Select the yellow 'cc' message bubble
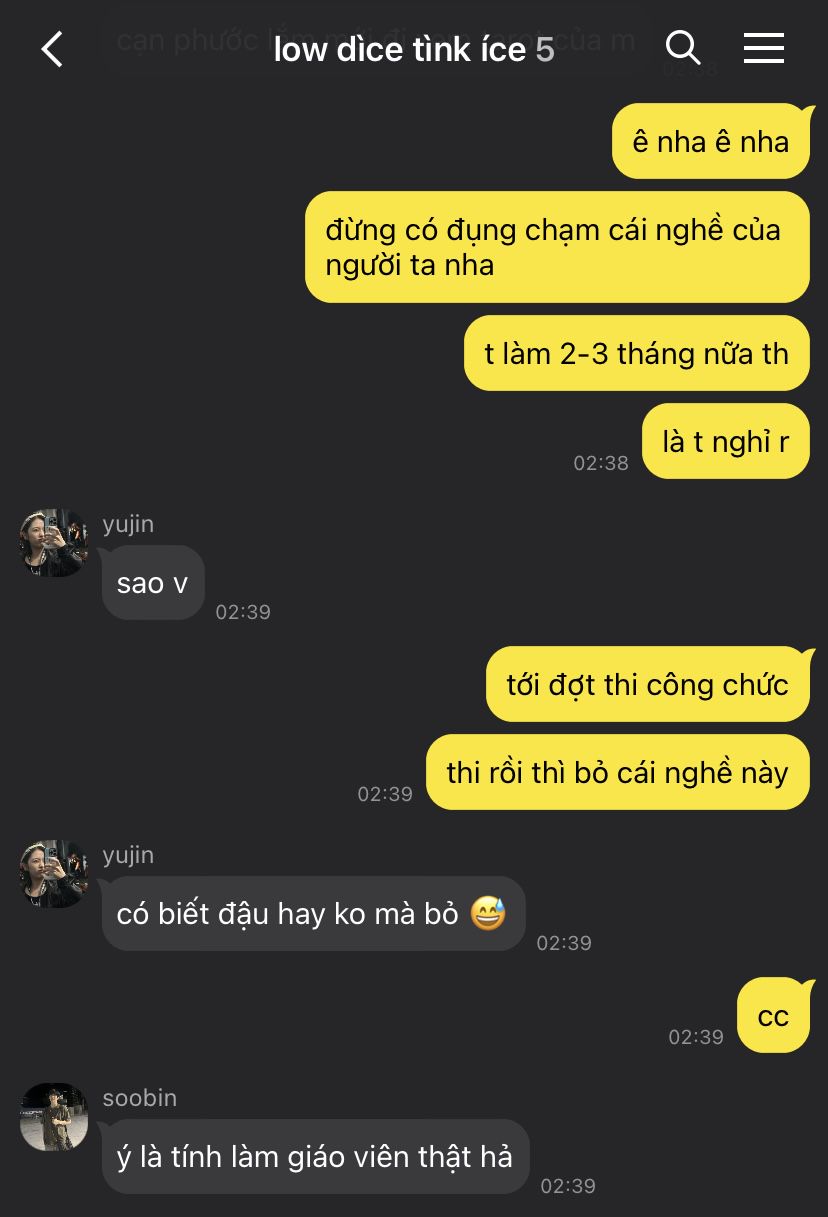Image resolution: width=828 pixels, height=1217 pixels. pyautogui.click(x=773, y=1015)
